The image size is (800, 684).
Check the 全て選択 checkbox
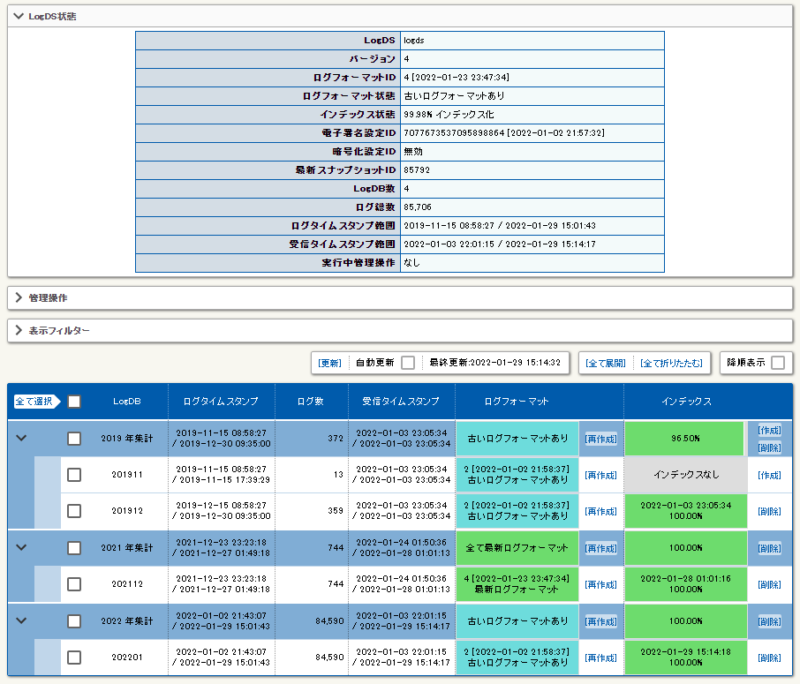[72, 400]
